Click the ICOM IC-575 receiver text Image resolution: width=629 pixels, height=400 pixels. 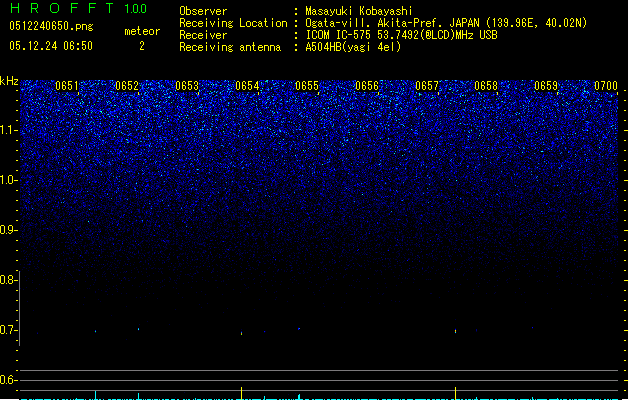tap(402, 35)
